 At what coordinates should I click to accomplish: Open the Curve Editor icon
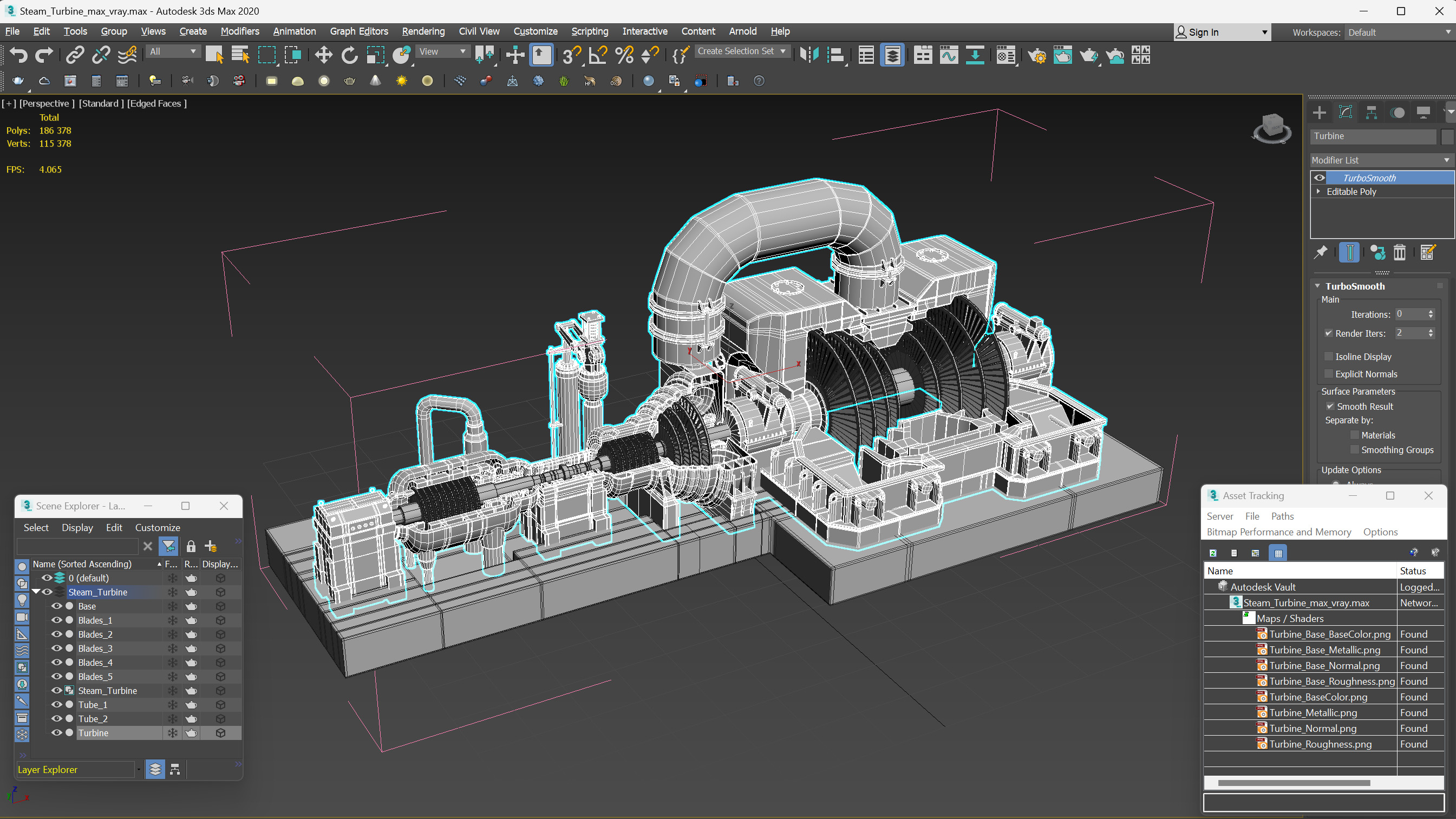(949, 55)
